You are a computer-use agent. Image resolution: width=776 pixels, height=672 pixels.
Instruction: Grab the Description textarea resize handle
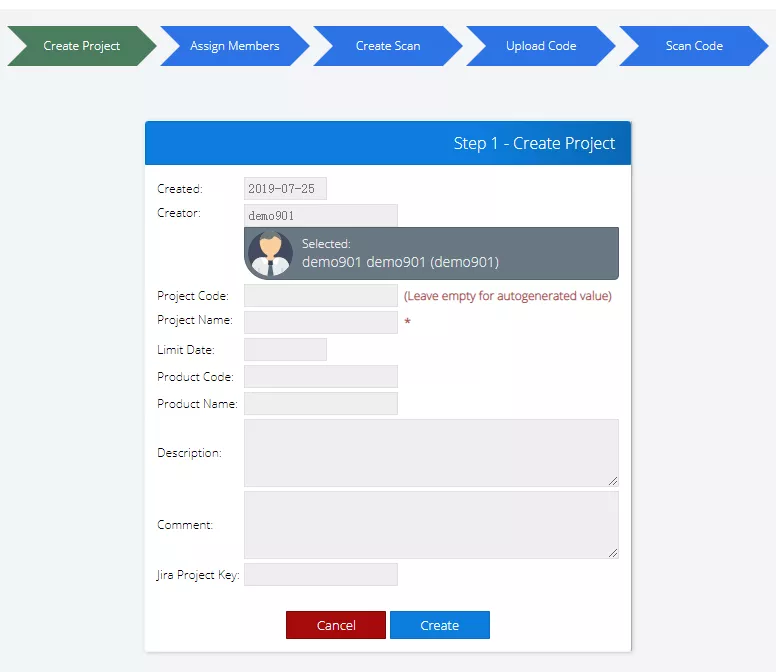[x=613, y=481]
